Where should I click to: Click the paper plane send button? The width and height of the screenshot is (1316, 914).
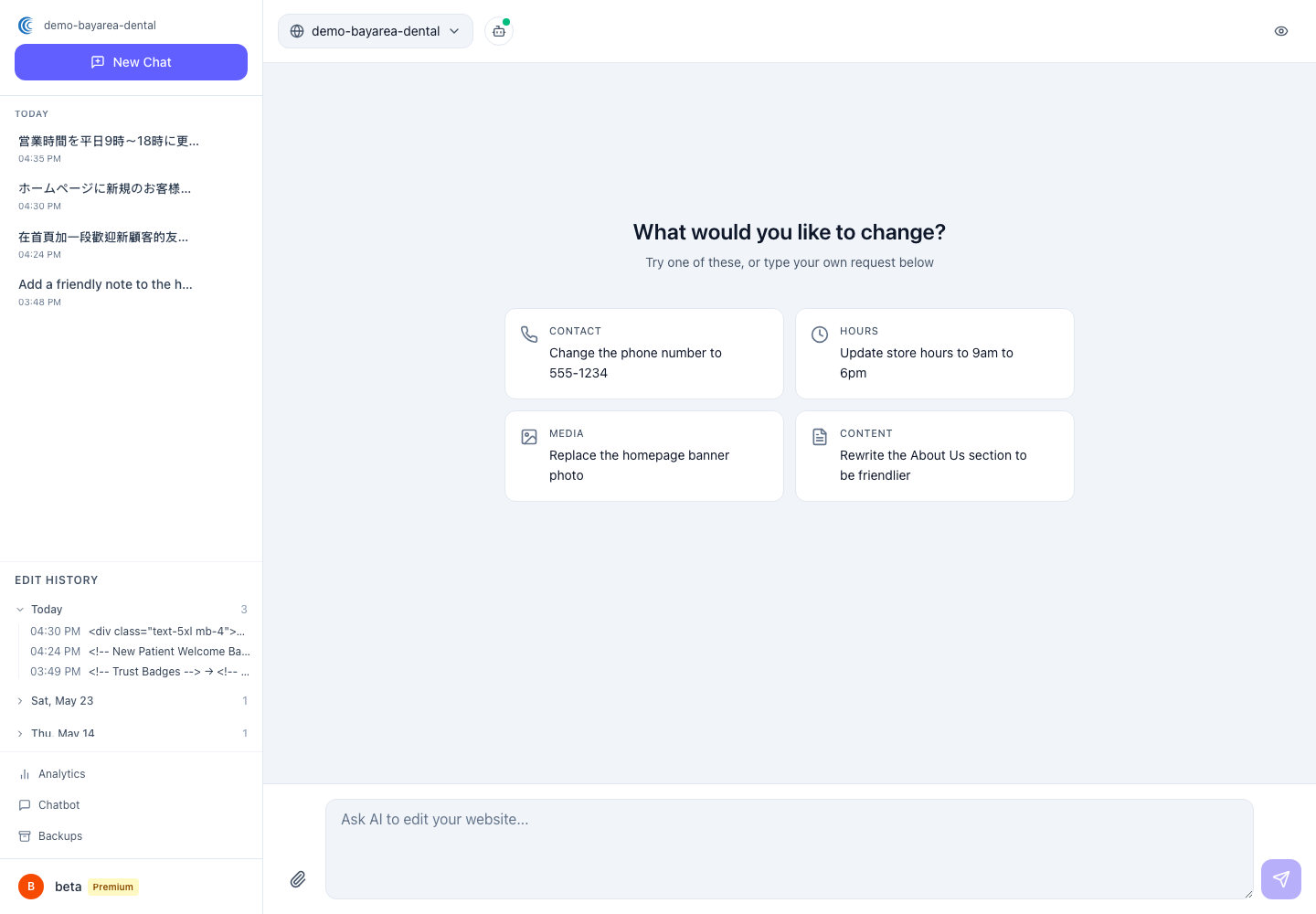pos(1281,879)
